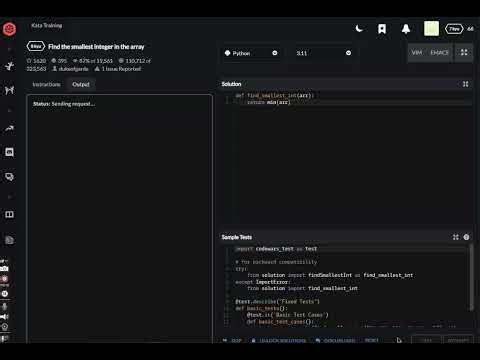Image resolution: width=480 pixels, height=360 pixels.
Task: Toggle dark mode moon icon
Action: click(x=359, y=29)
